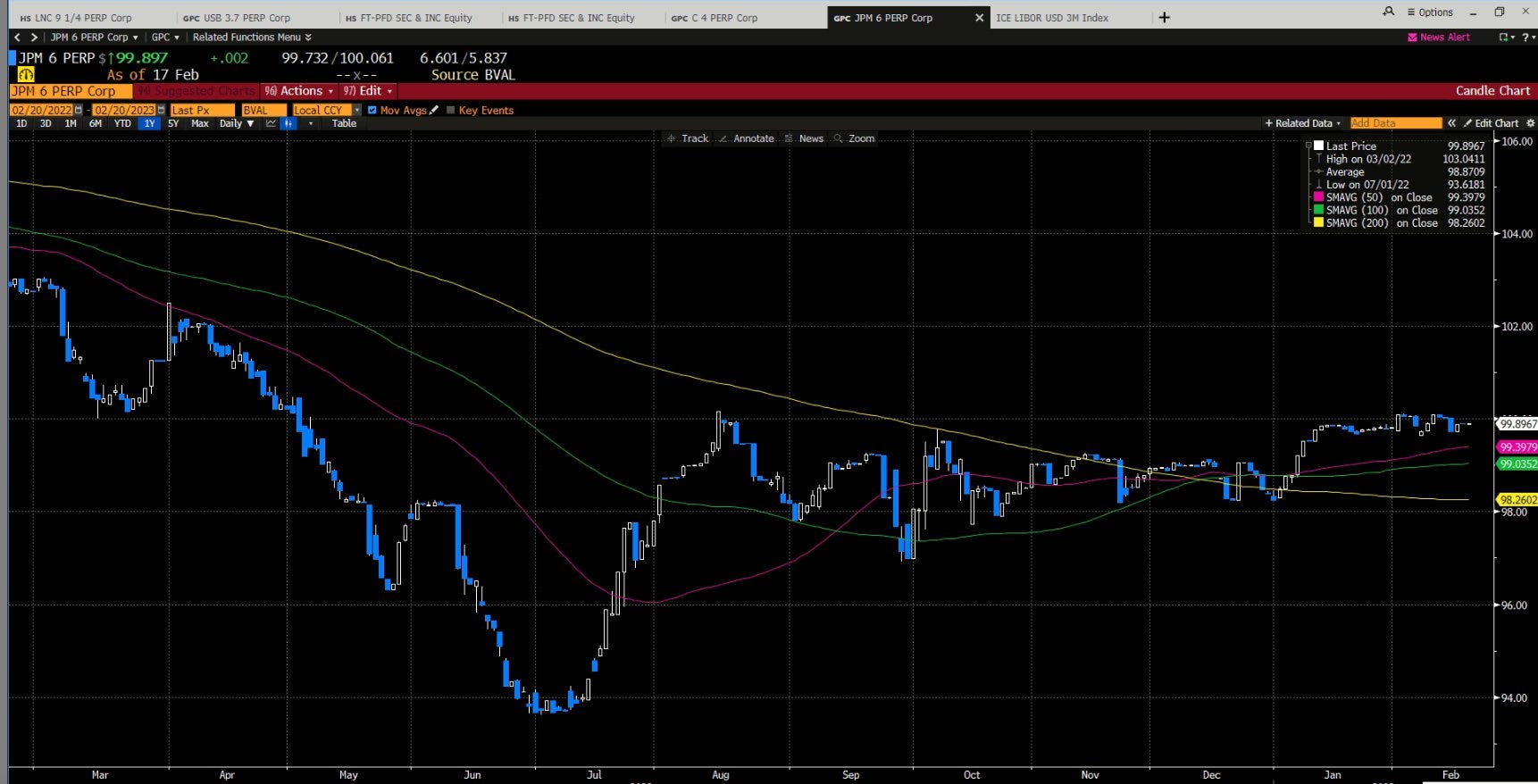Screen dimensions: 1538x784
Task: Open the export screen icon menu
Action: click(x=1506, y=38)
